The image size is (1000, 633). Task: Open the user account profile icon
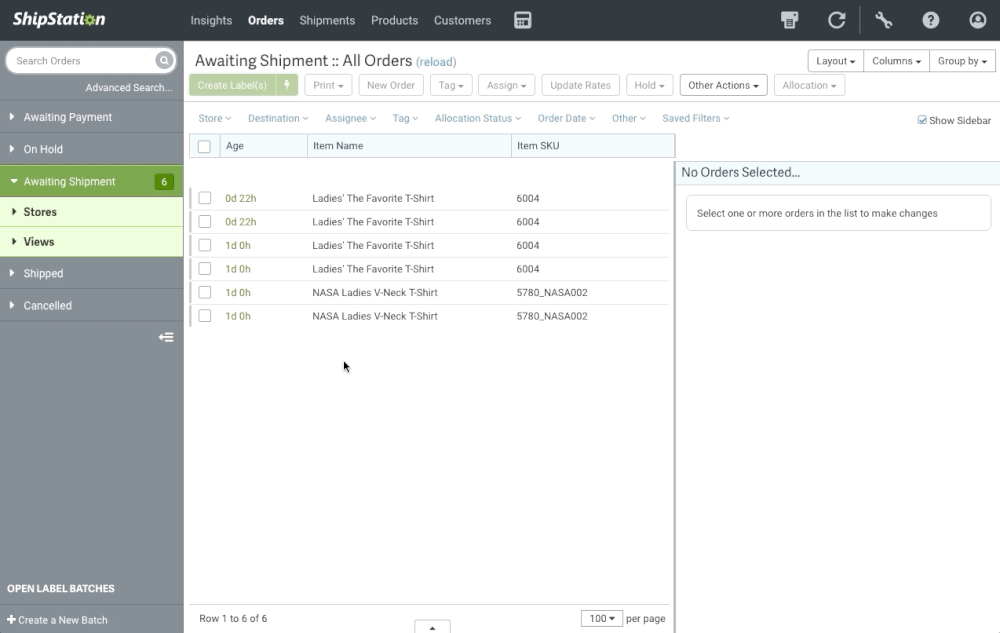977,20
